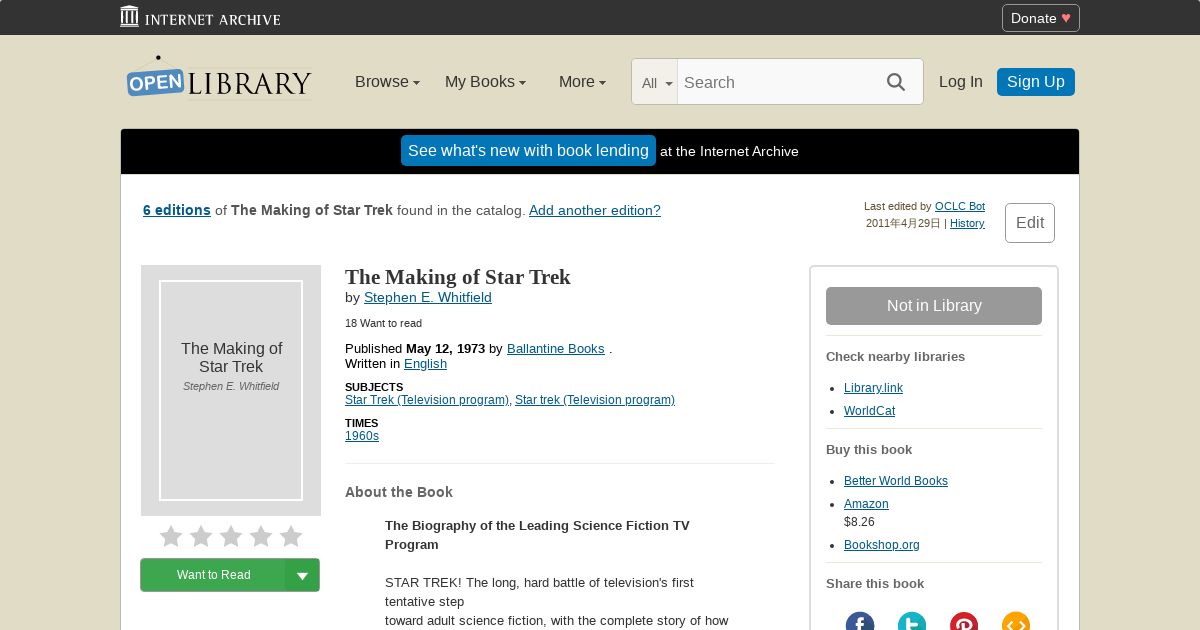Click the English language link
1200x630 pixels.
pos(425,364)
